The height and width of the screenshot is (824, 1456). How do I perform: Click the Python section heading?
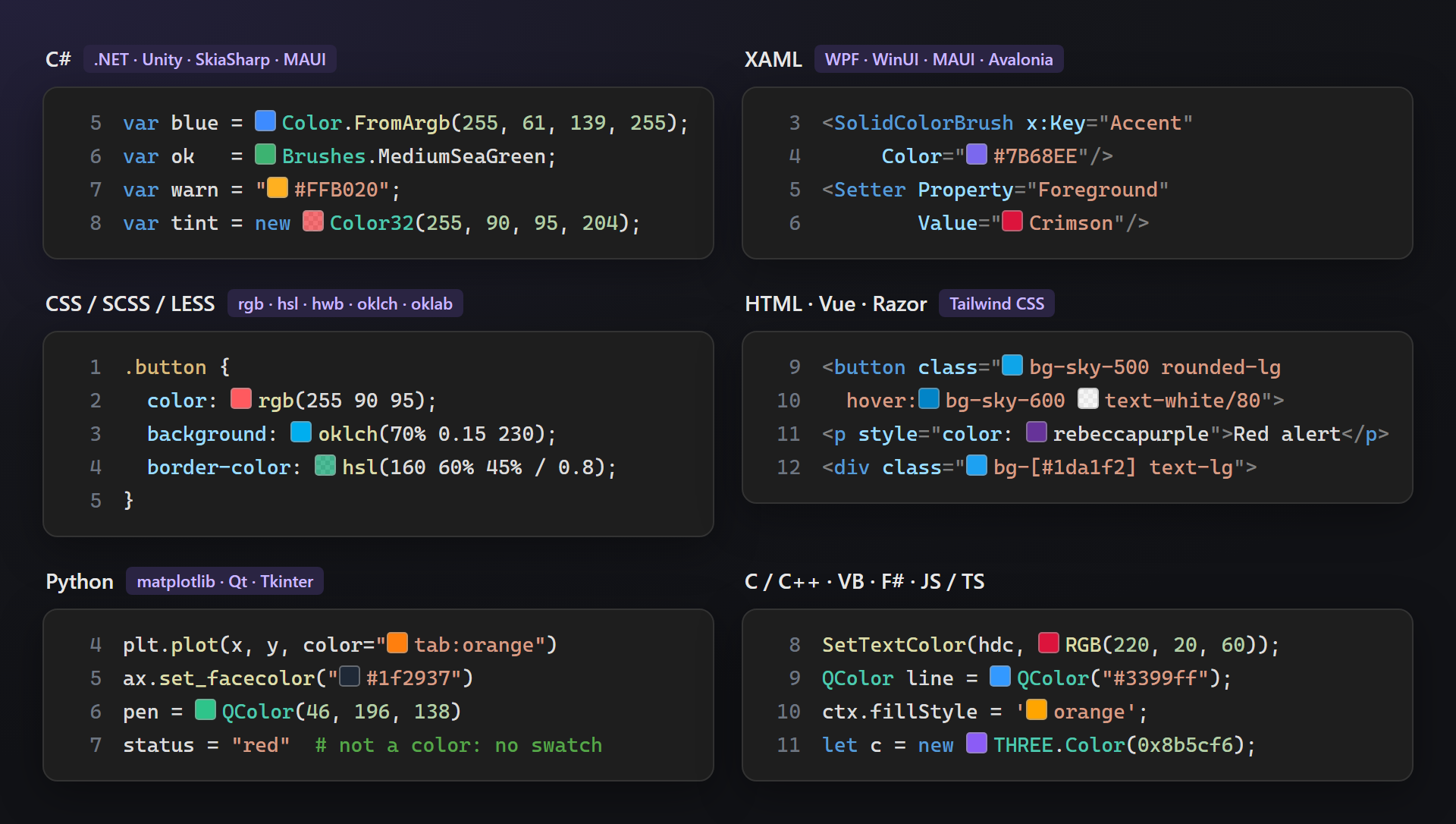coord(80,582)
